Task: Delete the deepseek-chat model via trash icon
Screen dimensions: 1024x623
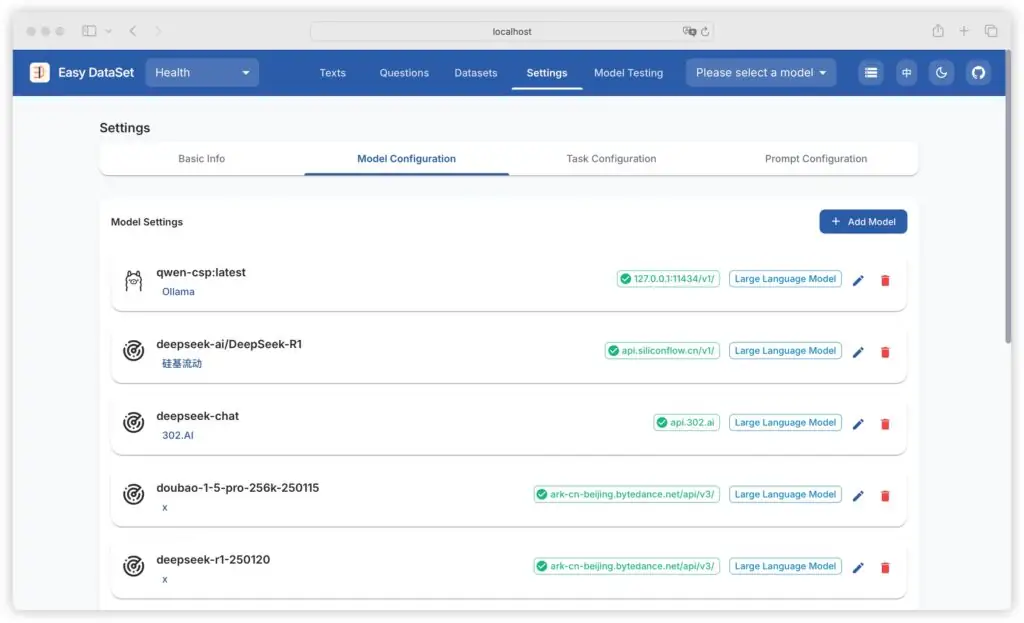Action: coord(884,424)
